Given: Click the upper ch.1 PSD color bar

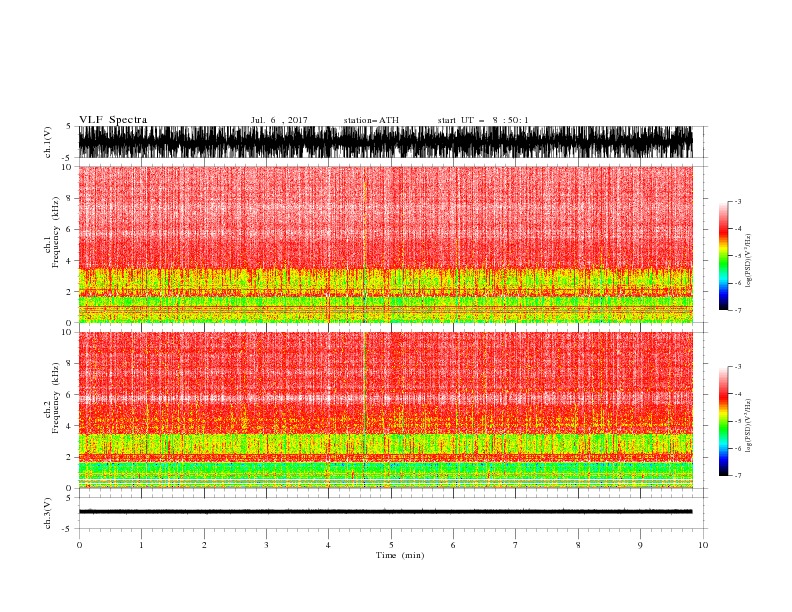Looking at the screenshot, I should (723, 256).
